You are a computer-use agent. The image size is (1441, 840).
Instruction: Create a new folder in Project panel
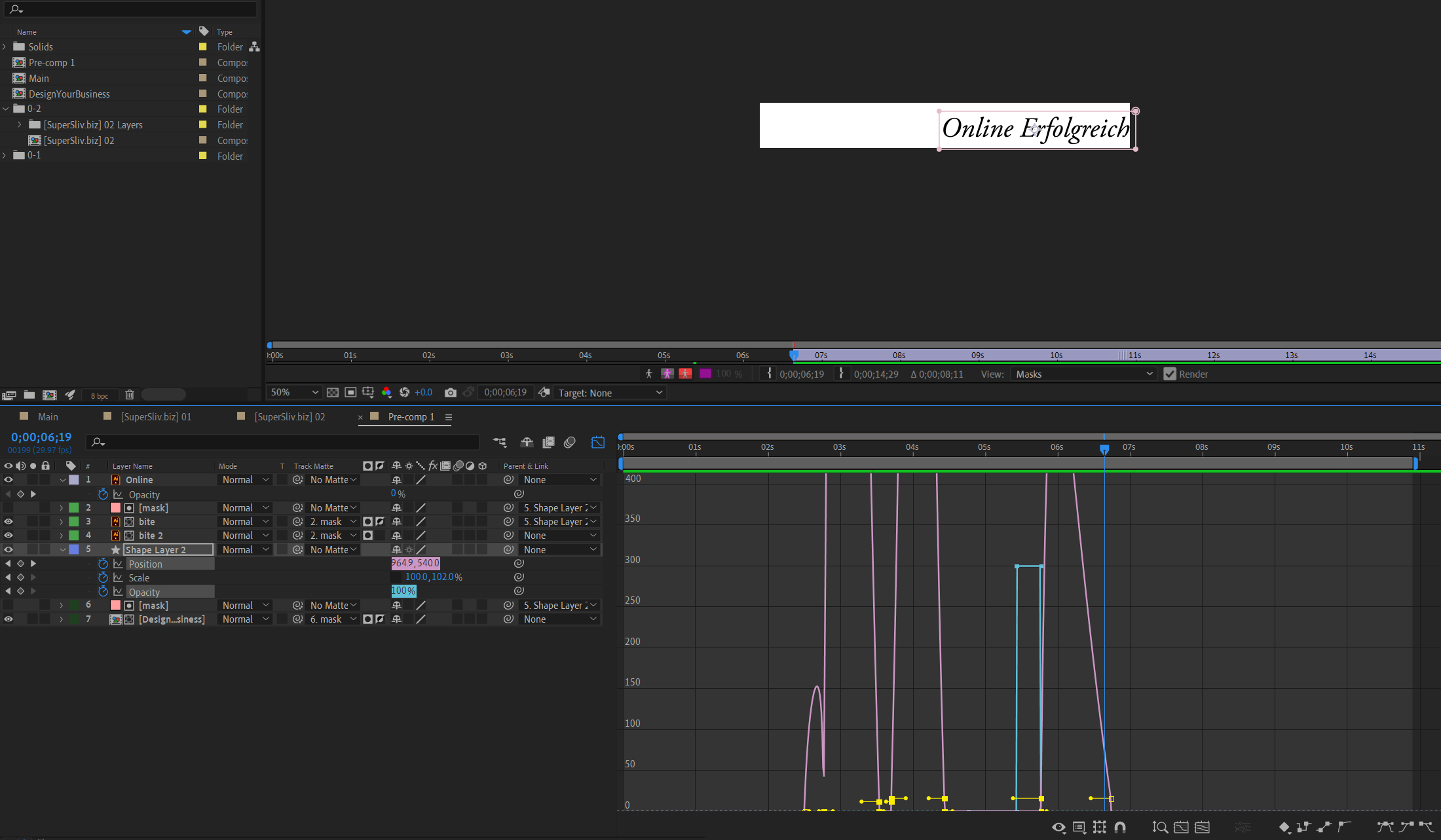click(29, 395)
